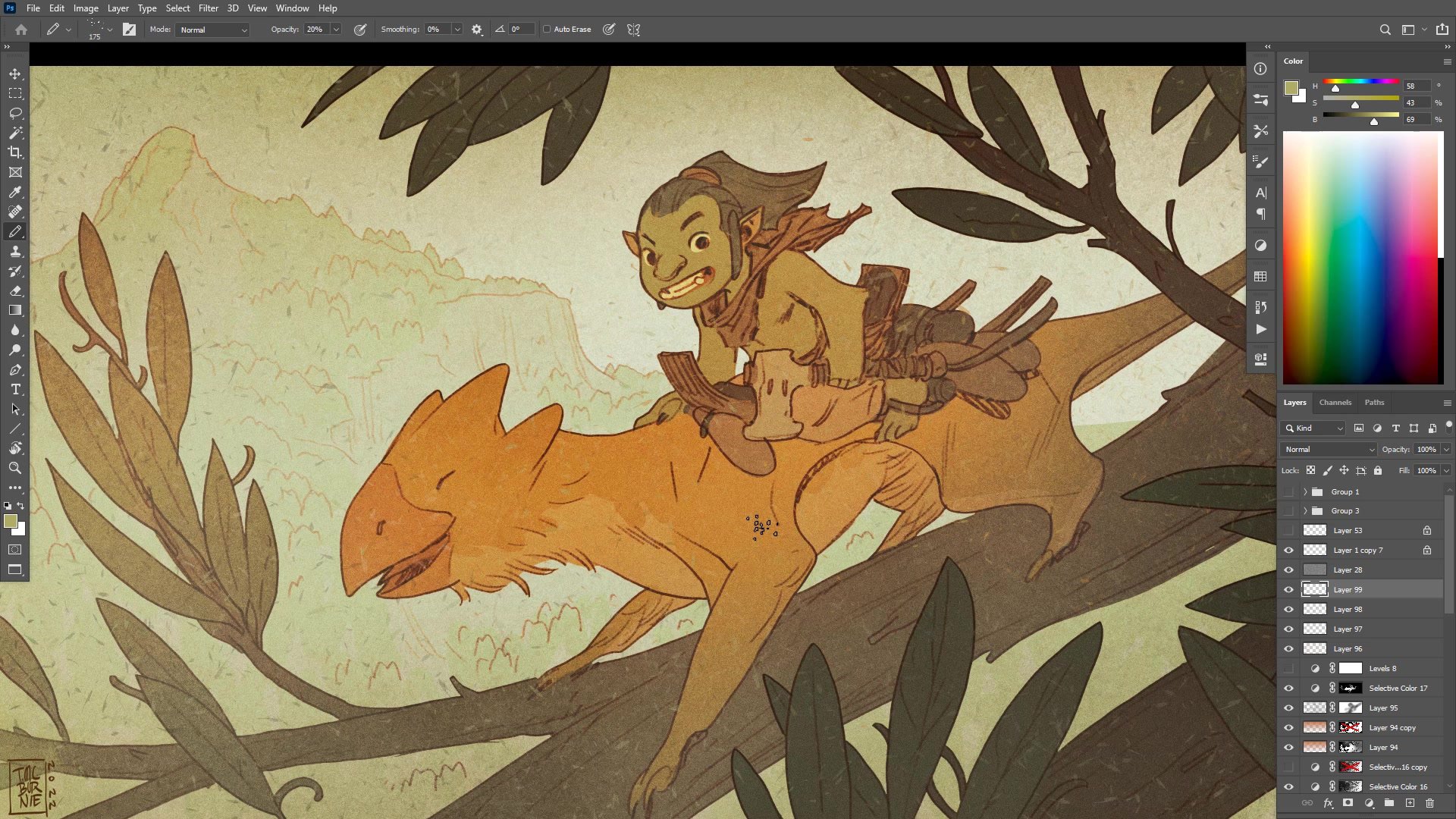1456x819 pixels.
Task: Show Layer 53 by clicking its visibility box
Action: [1288, 530]
